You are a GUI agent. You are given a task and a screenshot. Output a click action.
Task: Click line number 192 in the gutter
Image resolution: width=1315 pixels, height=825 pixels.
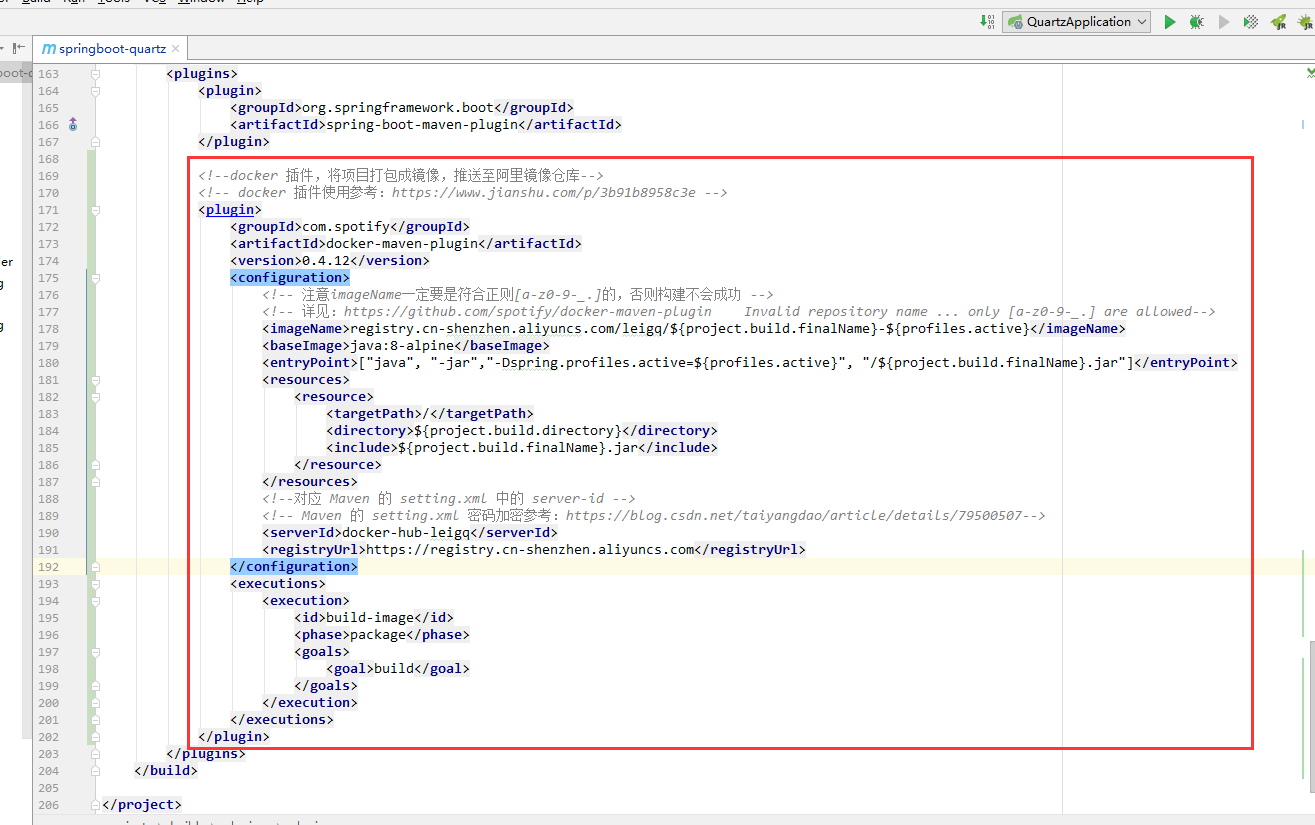pos(48,567)
